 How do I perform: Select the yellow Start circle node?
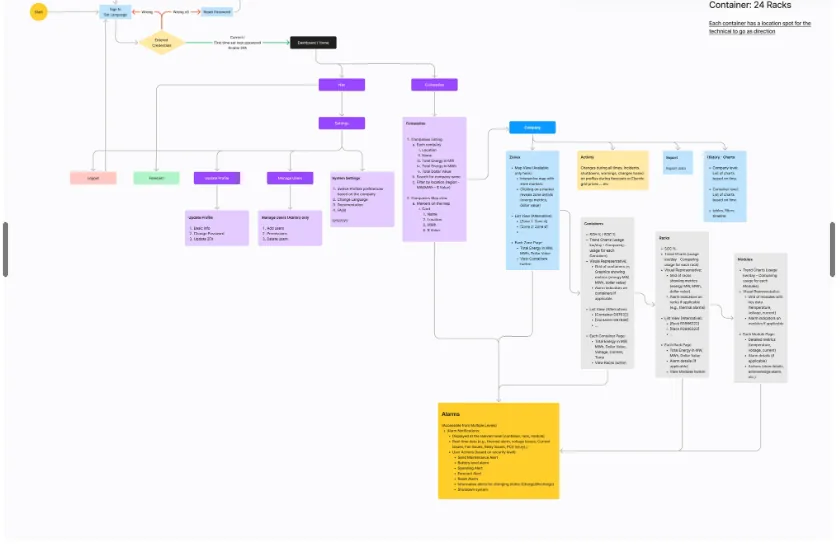click(39, 12)
